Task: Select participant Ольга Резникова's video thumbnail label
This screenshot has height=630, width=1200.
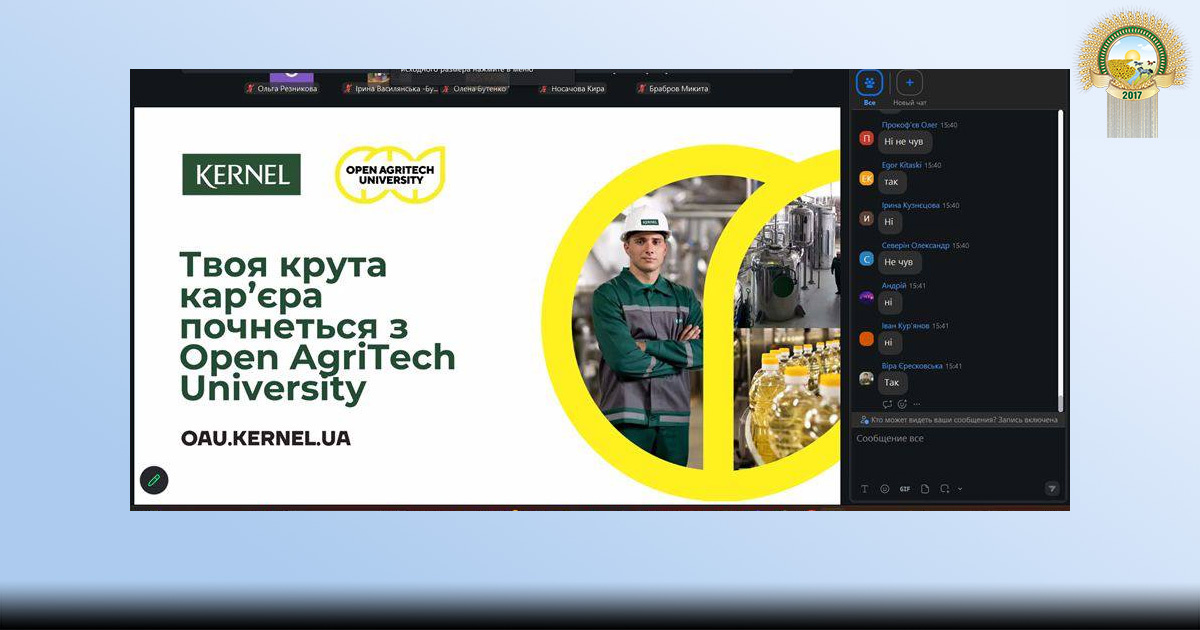Action: tap(286, 89)
